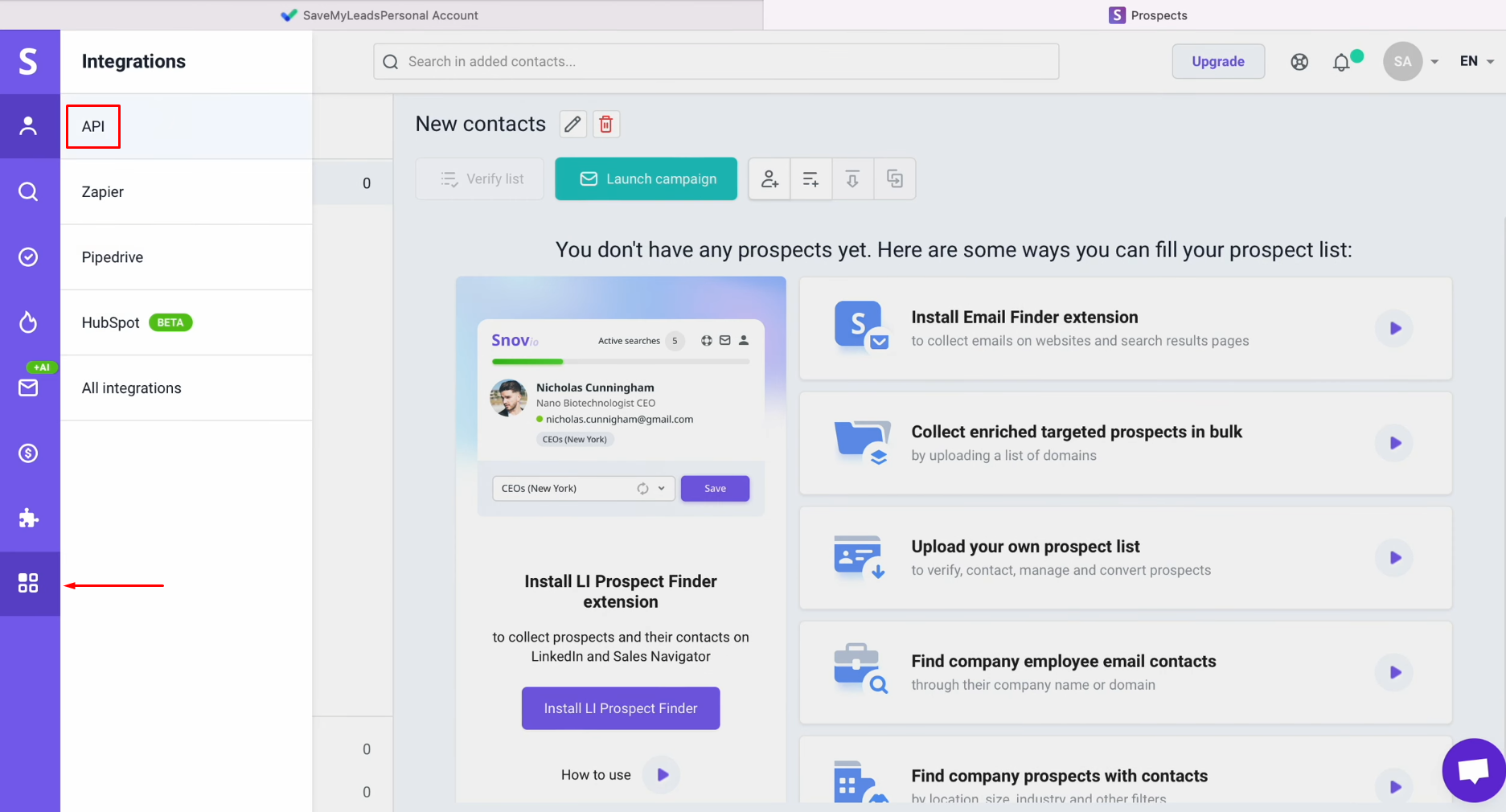Open the SA account dropdown arrow

pyautogui.click(x=1434, y=62)
